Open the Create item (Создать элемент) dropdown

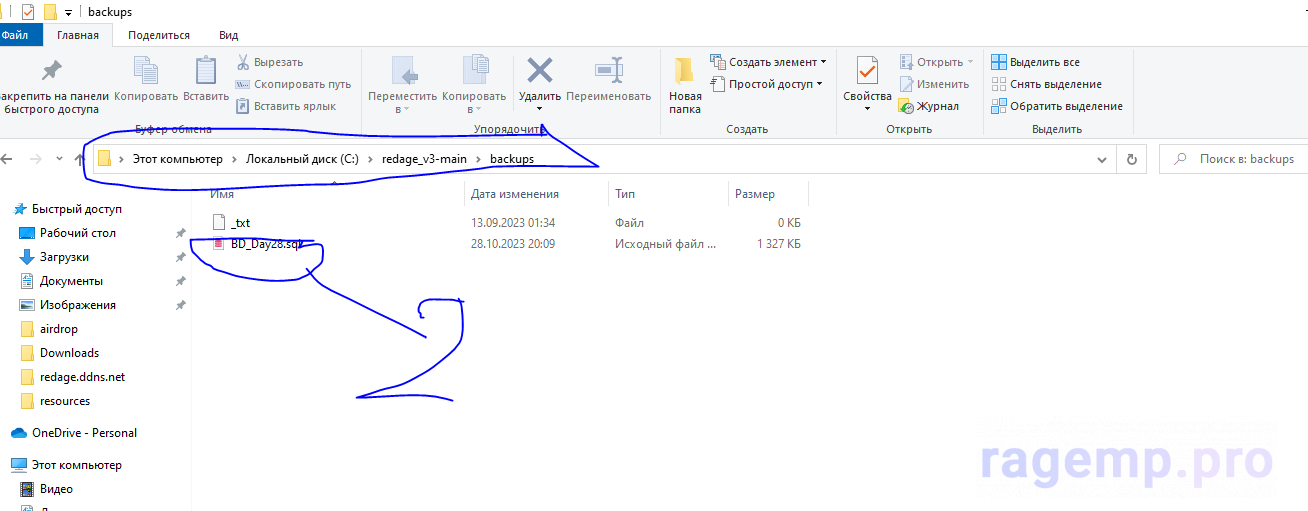pos(768,62)
